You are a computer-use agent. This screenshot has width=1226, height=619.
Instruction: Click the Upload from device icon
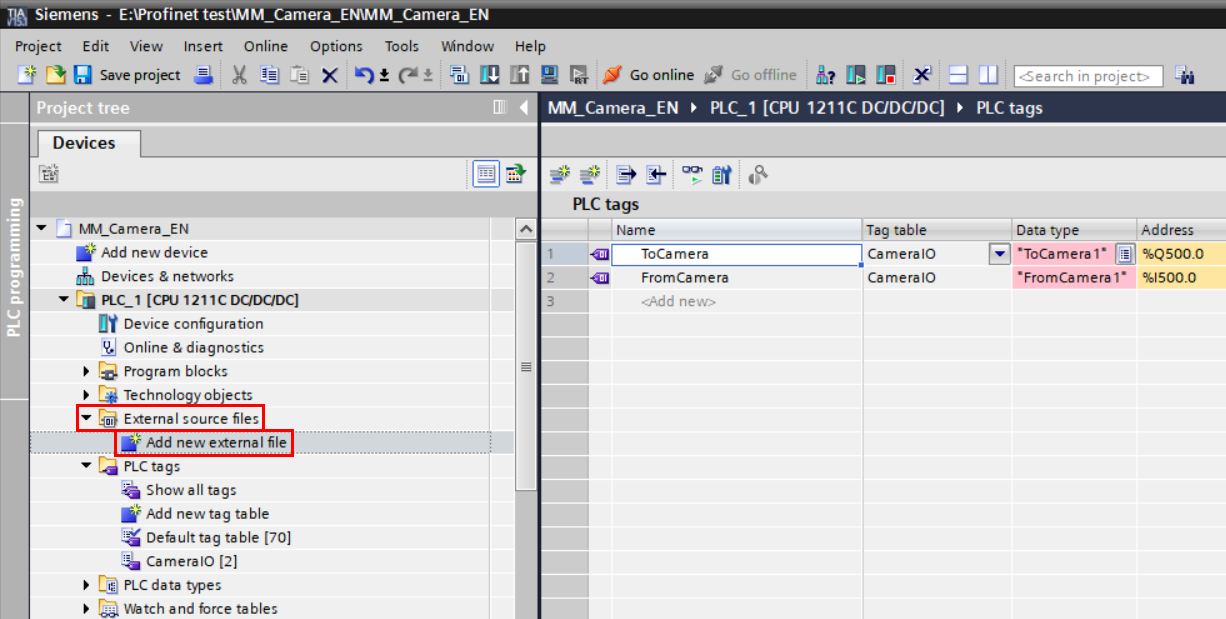[x=517, y=75]
